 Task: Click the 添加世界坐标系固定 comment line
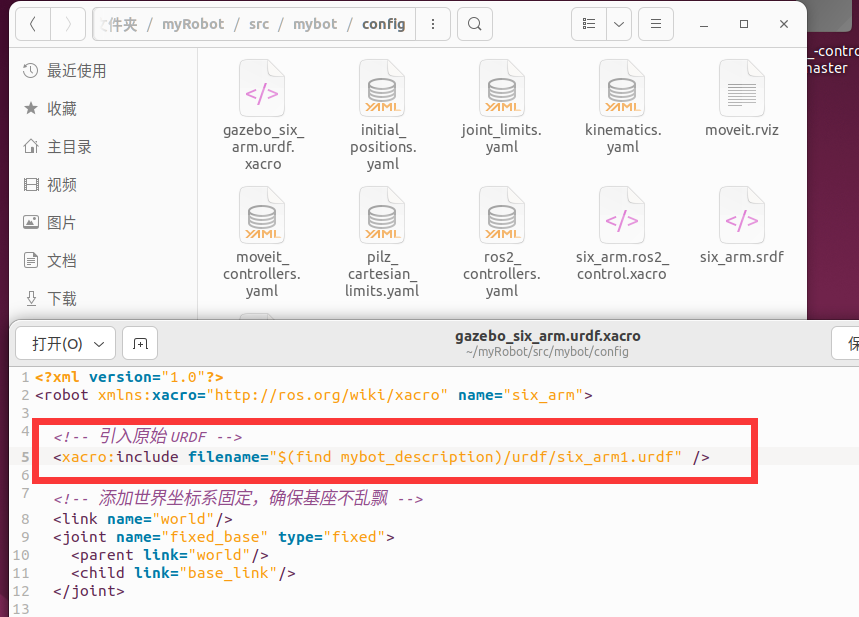[238, 499]
